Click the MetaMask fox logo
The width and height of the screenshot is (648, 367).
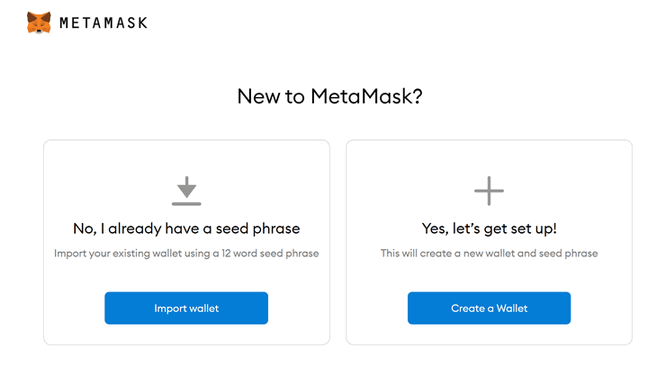tap(39, 22)
